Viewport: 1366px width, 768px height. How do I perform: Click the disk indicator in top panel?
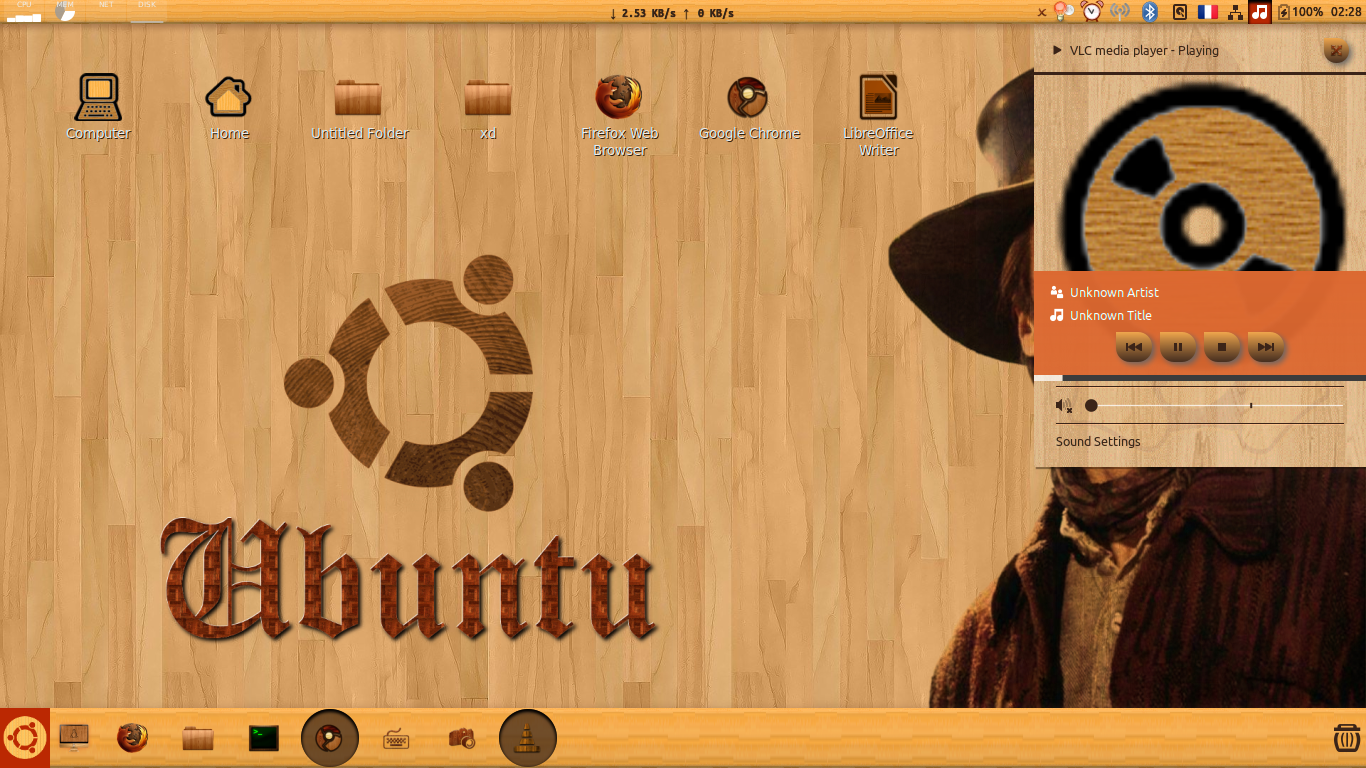[x=1180, y=12]
